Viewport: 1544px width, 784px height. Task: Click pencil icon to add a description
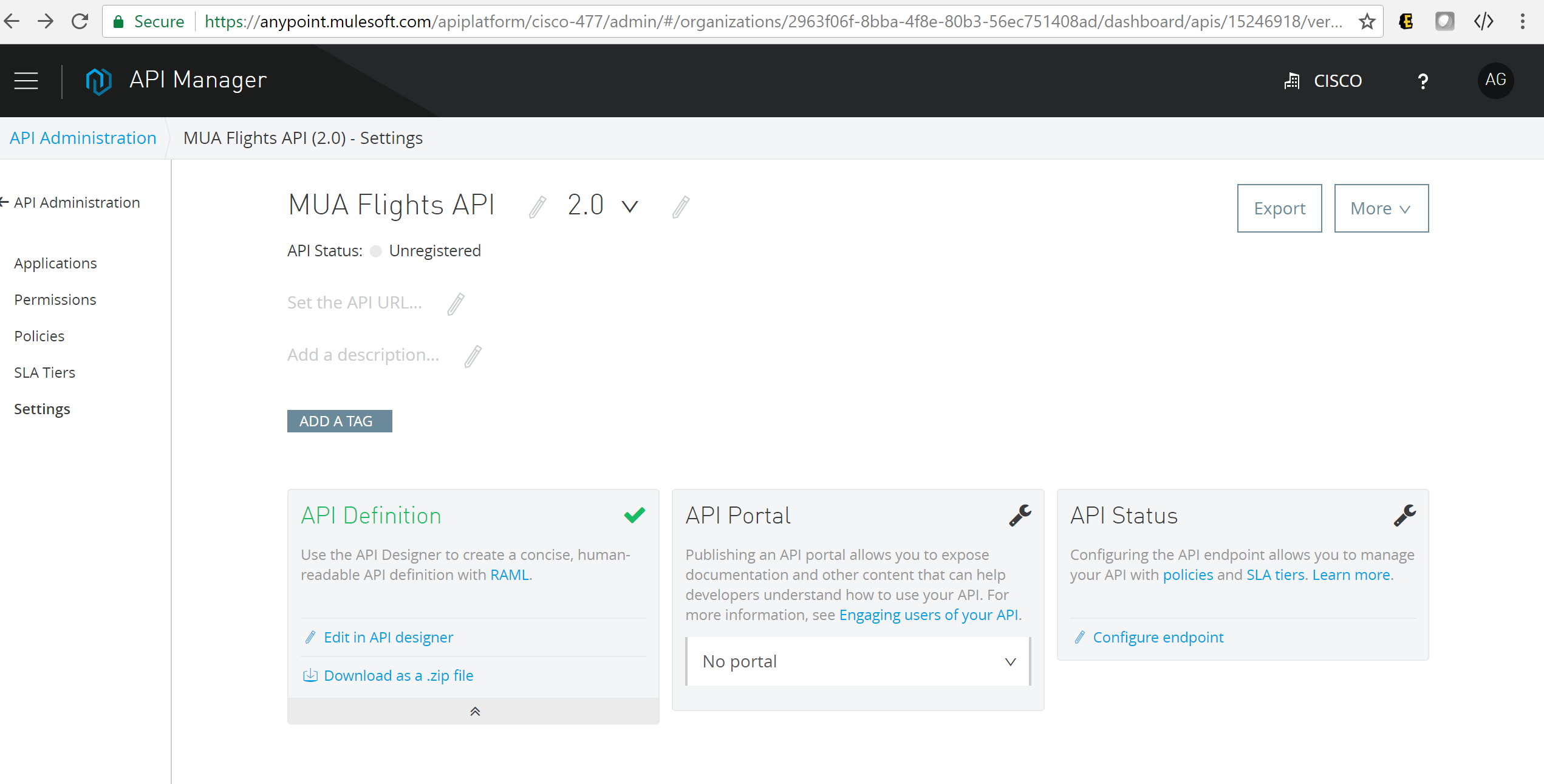(473, 356)
